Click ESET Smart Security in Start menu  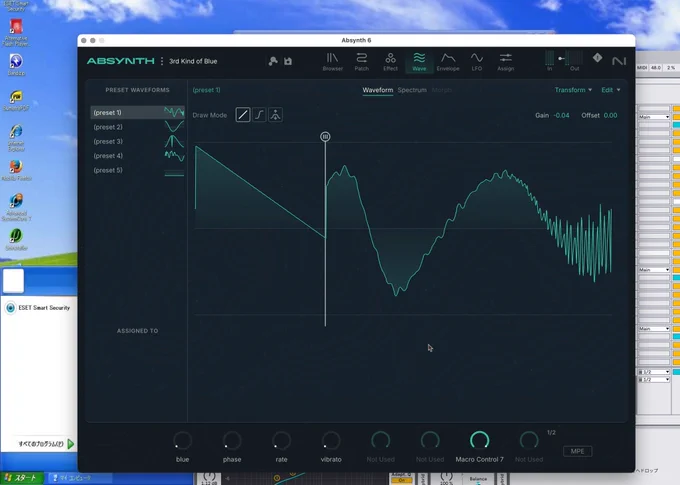tap(38, 308)
